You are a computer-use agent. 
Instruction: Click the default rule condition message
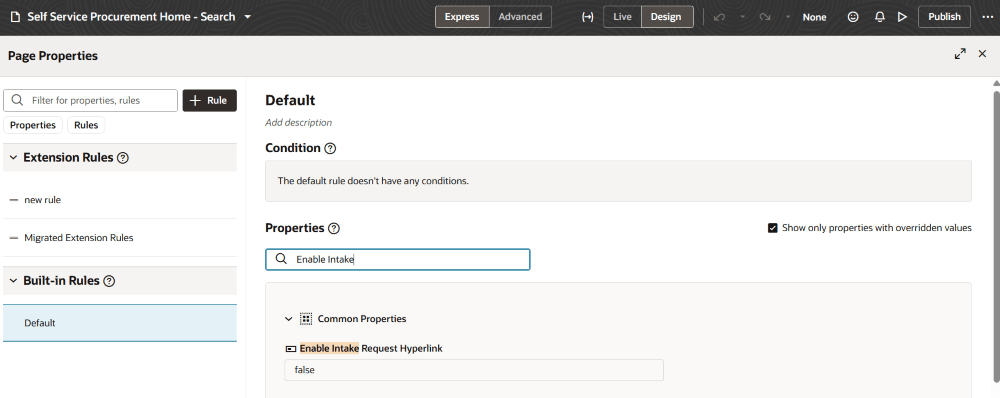click(373, 181)
